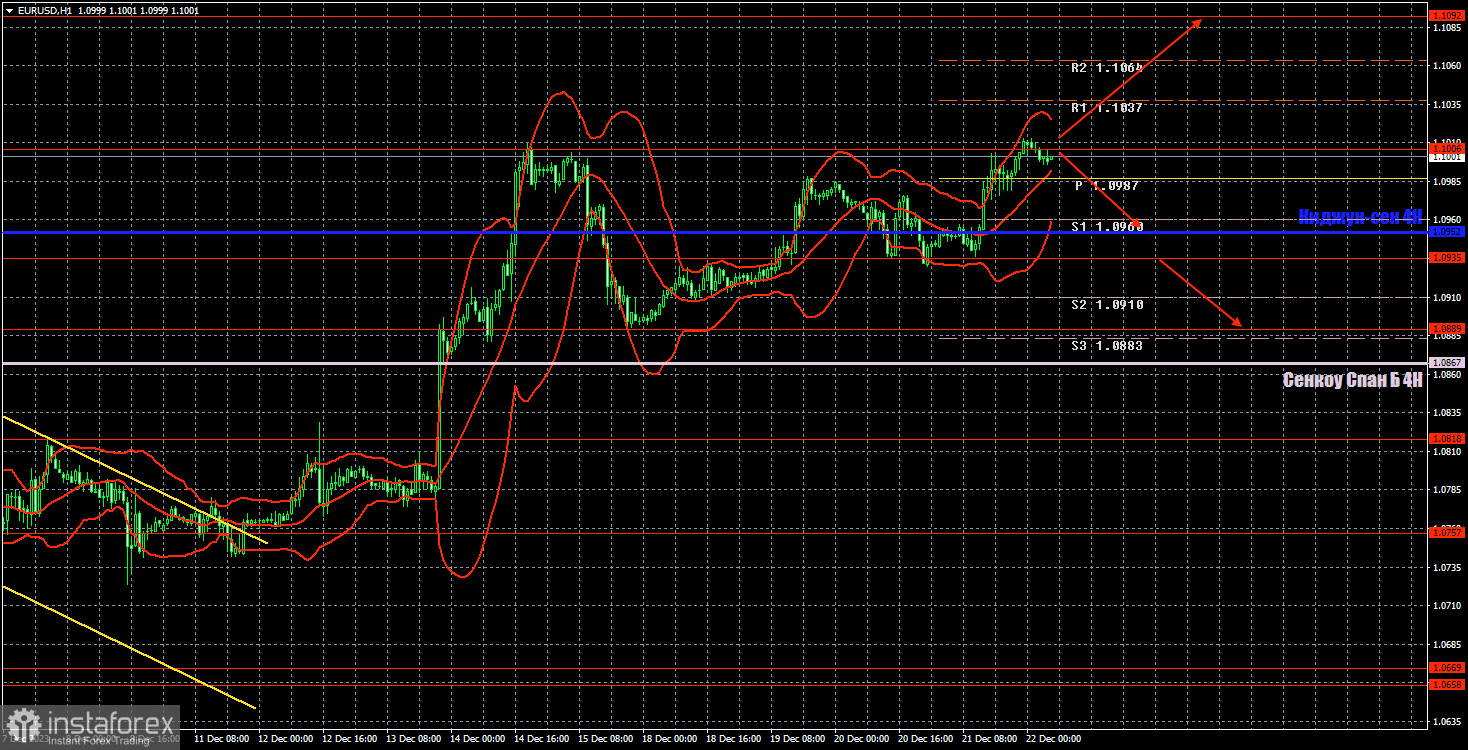Select the Киджун-сен 4H line label
The height and width of the screenshot is (750, 1468).
click(1360, 216)
